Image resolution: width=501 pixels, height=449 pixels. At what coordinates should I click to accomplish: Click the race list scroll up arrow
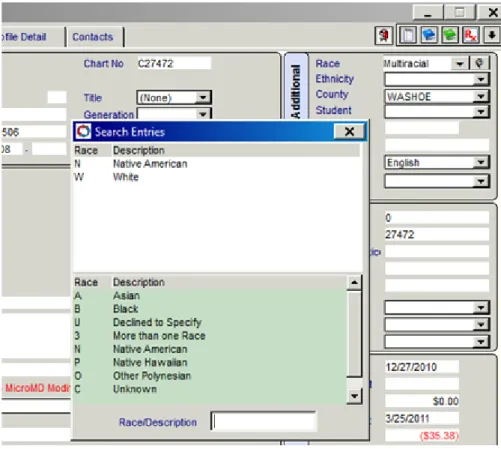click(354, 283)
